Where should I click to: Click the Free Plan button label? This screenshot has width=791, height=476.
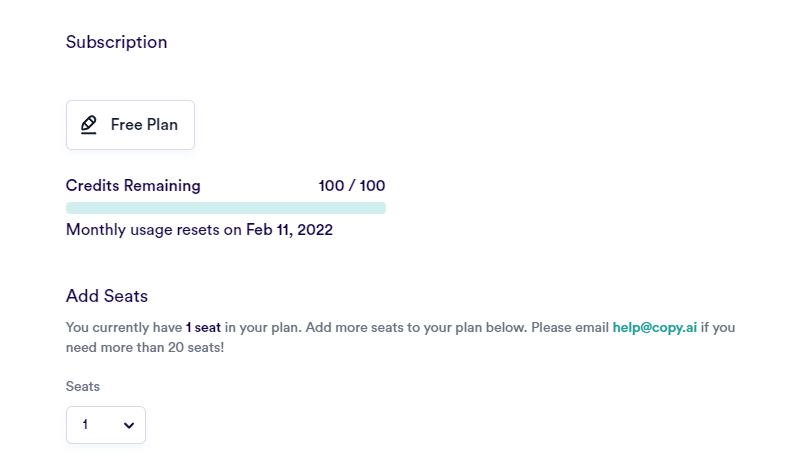144,125
